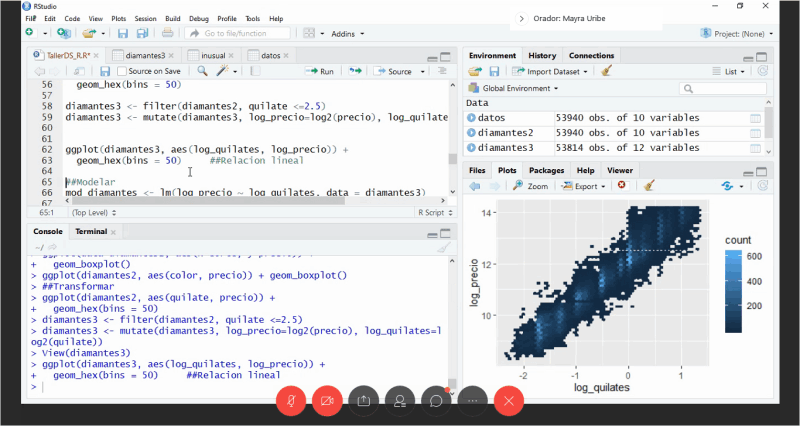Save the current script with the editor's disk icon
The height and width of the screenshot is (426, 800).
(x=105, y=71)
